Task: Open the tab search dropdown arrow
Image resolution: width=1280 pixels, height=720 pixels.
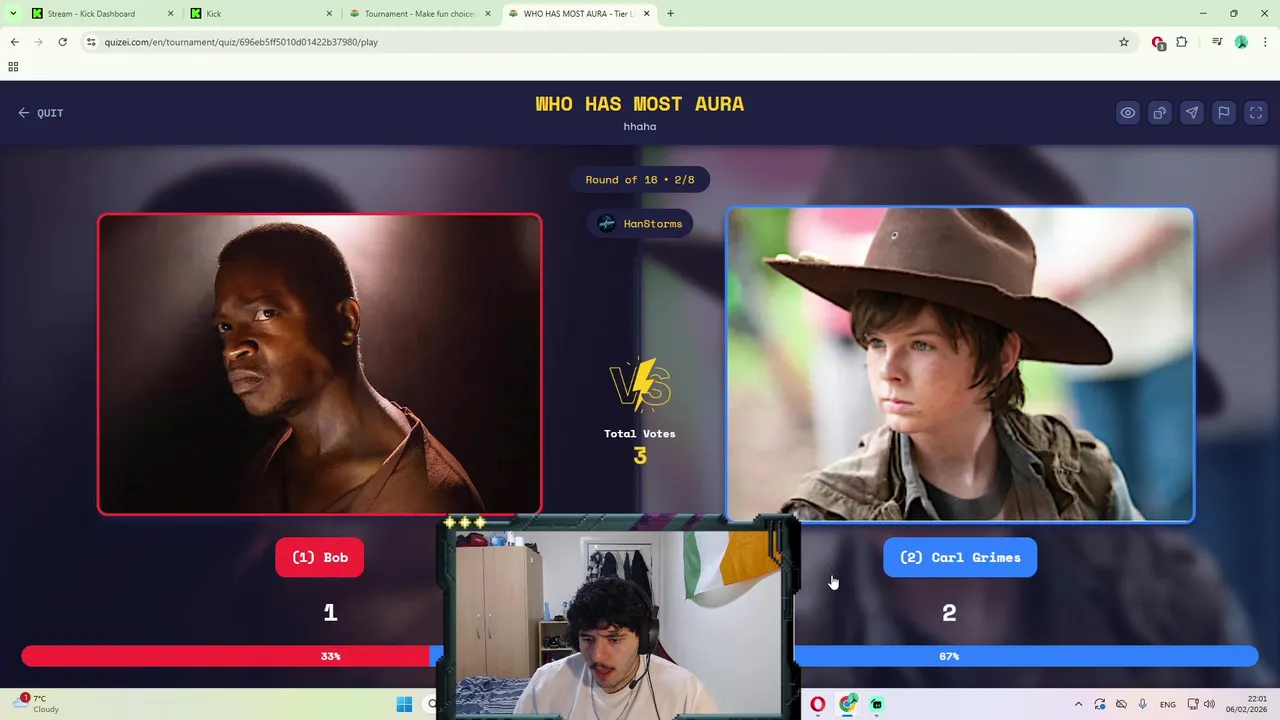Action: pyautogui.click(x=12, y=14)
